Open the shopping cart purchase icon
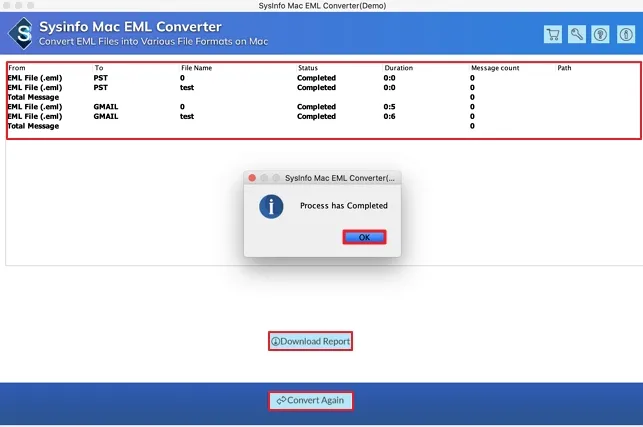This screenshot has height=427, width=643. (553, 34)
